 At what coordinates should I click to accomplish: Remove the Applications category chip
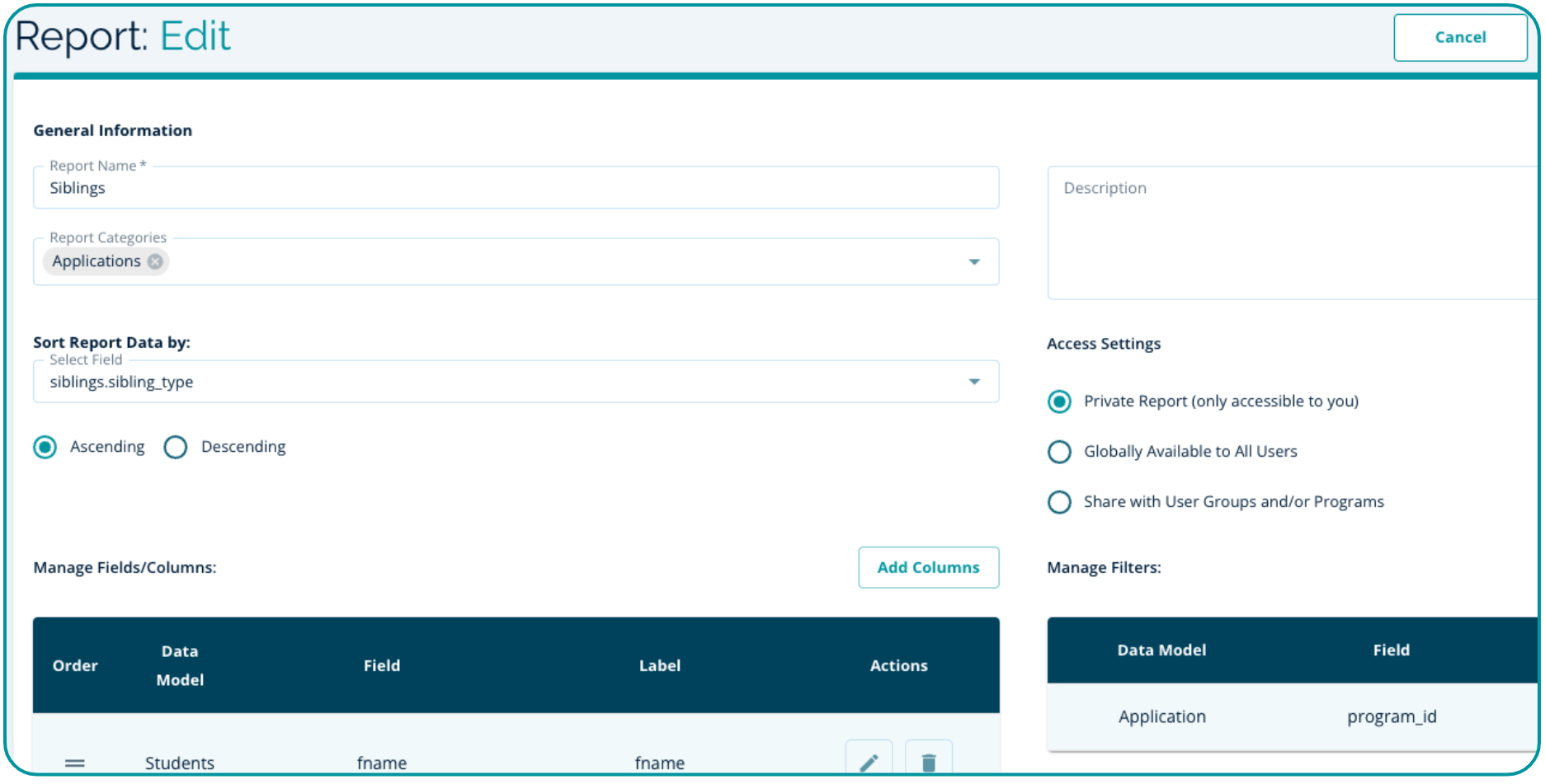pyautogui.click(x=155, y=261)
